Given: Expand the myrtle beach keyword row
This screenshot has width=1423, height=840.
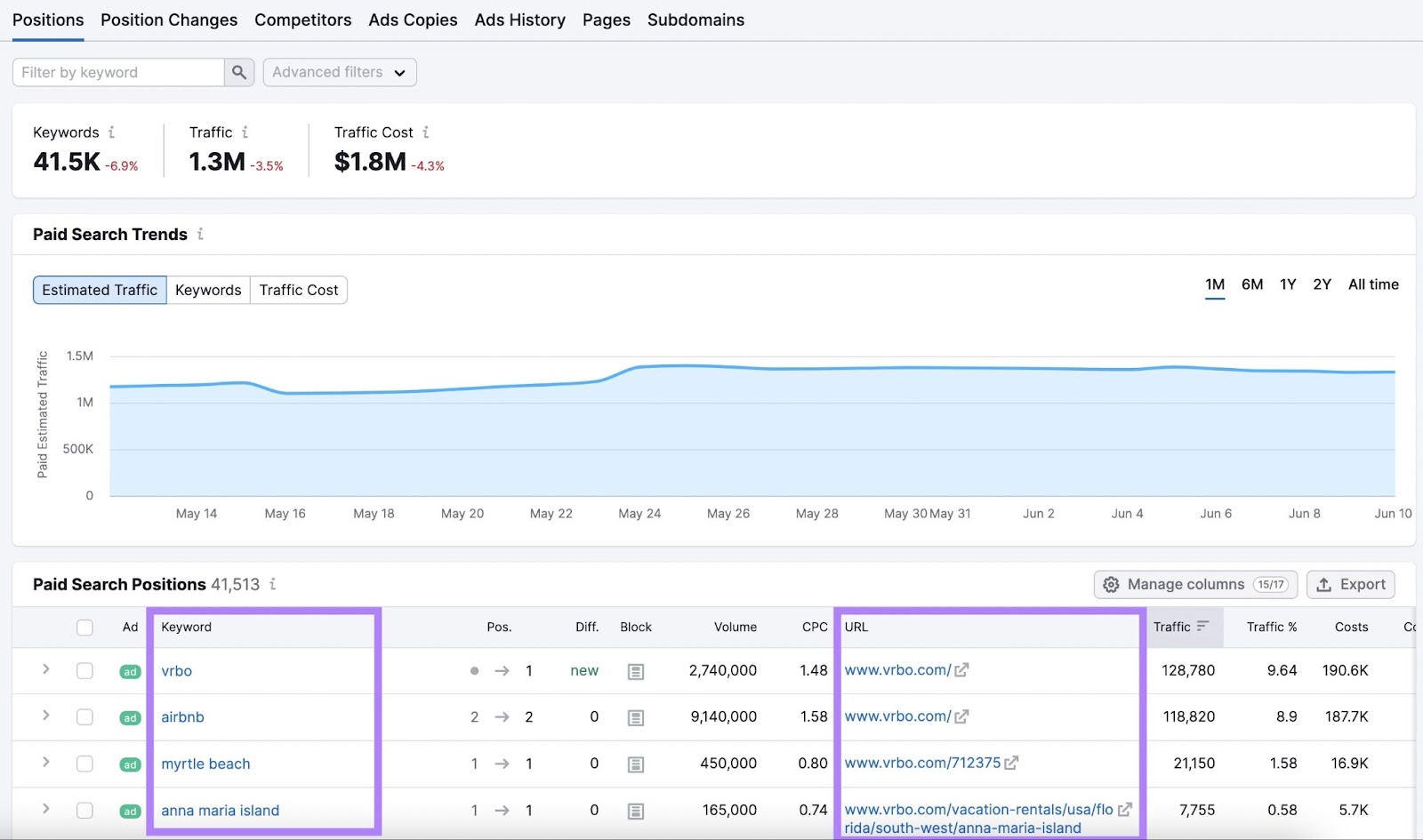Looking at the screenshot, I should (46, 763).
